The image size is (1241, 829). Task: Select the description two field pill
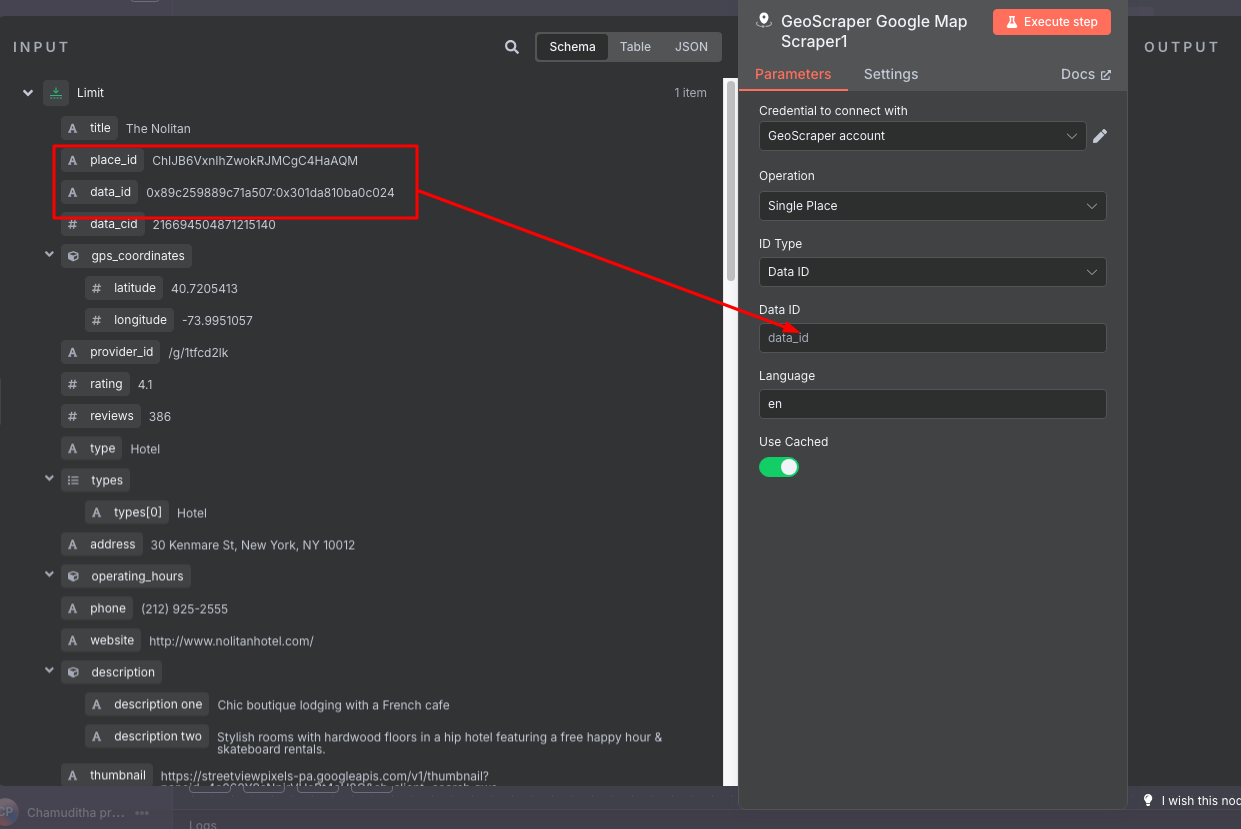pos(147,736)
